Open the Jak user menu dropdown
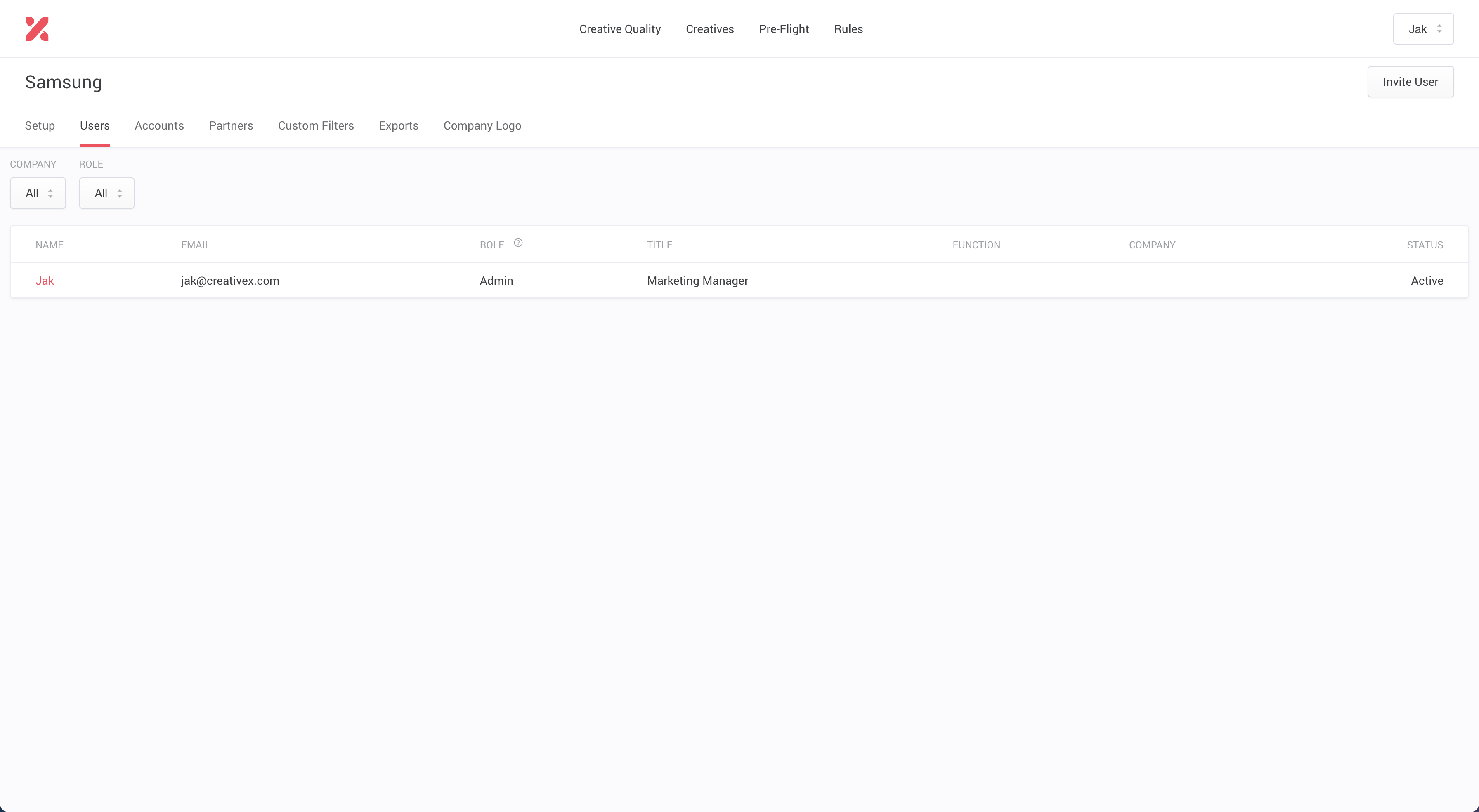Image resolution: width=1479 pixels, height=812 pixels. (x=1423, y=29)
